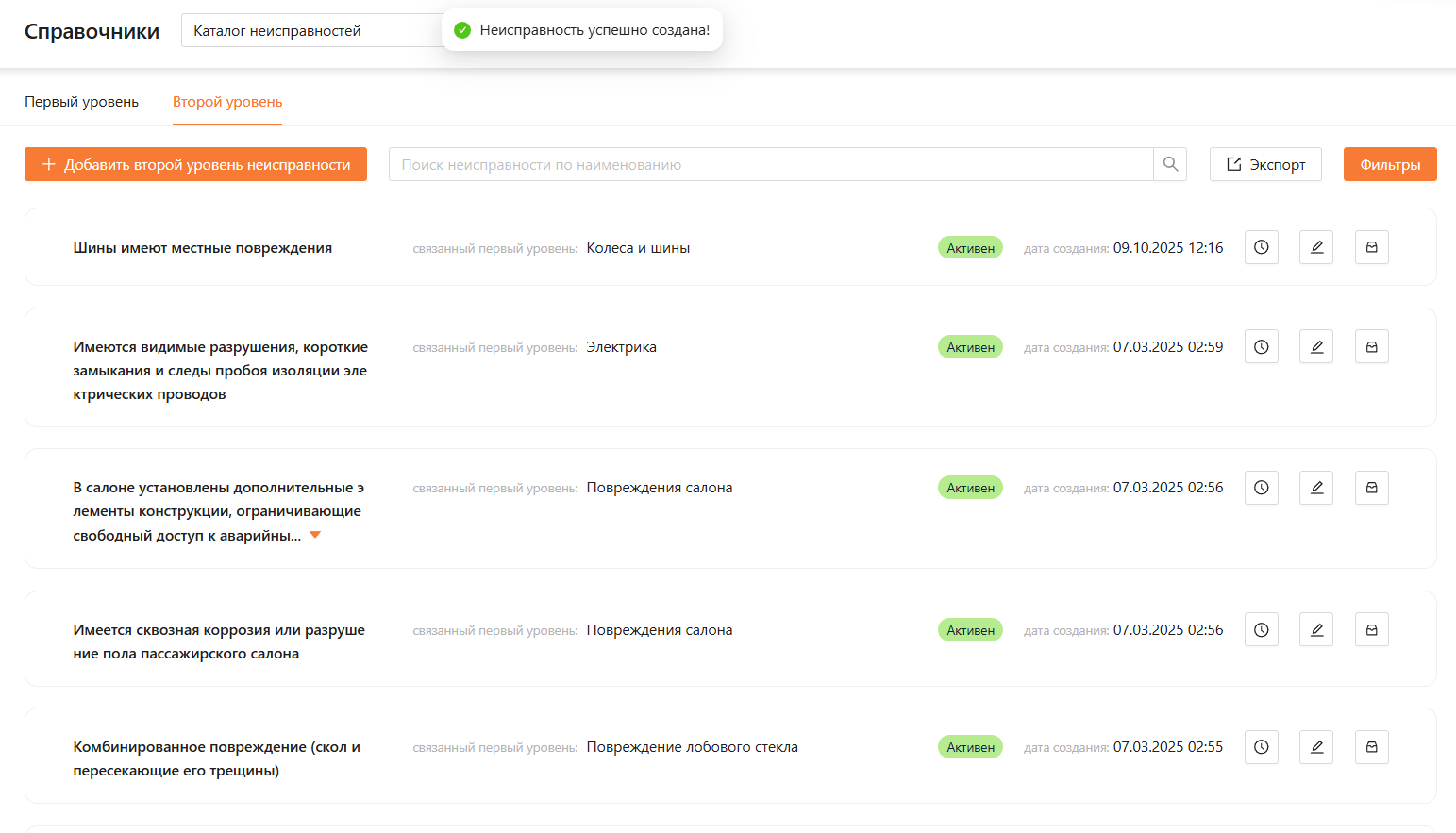
Task: Focus the fault name search field
Action: (770, 164)
